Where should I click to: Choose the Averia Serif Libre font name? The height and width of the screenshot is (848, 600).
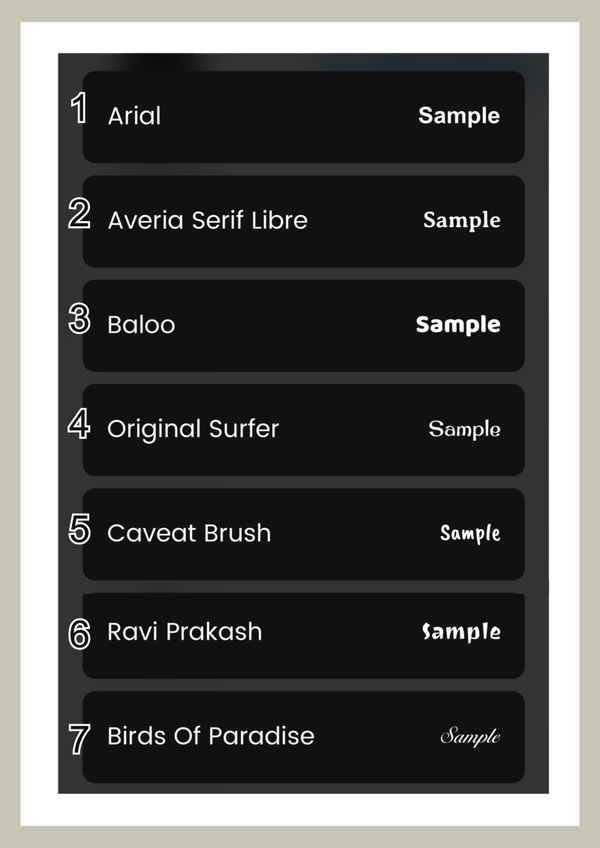[207, 220]
